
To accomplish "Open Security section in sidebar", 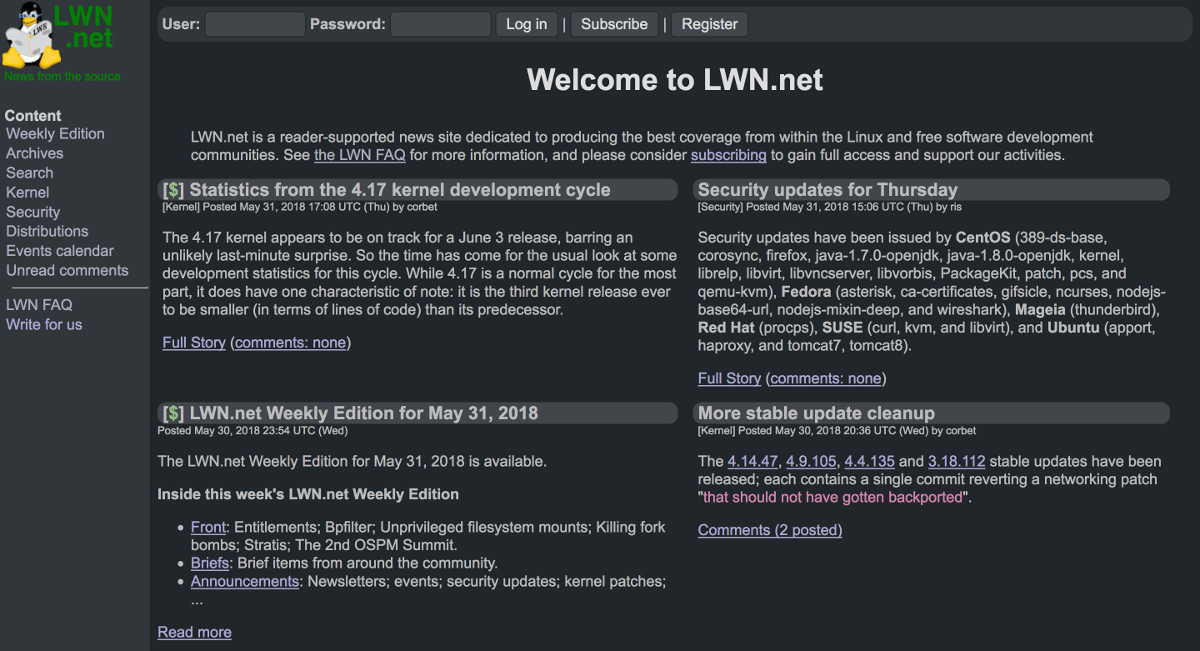I will coord(33,212).
